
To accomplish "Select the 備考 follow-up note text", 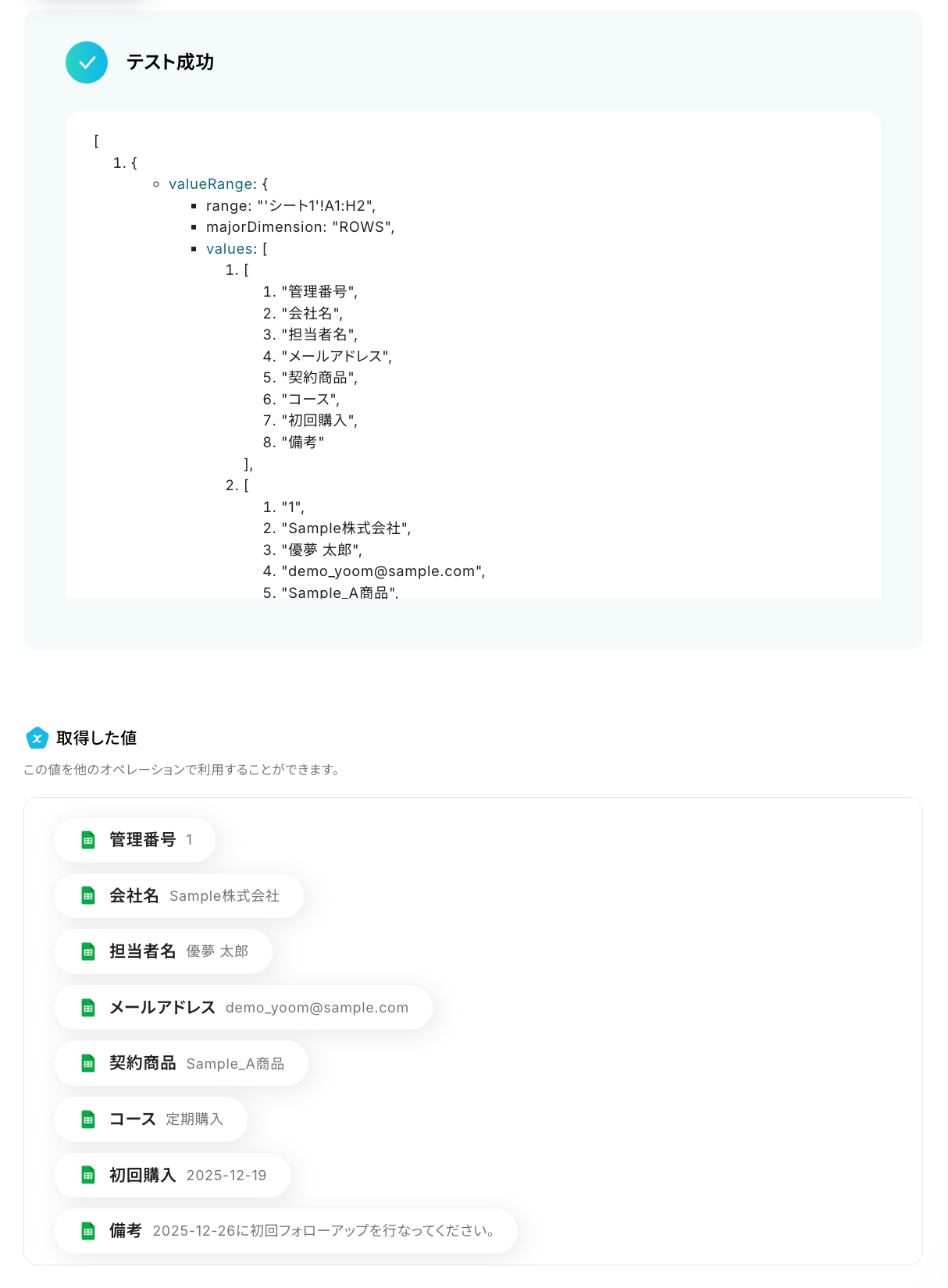I will (324, 1231).
